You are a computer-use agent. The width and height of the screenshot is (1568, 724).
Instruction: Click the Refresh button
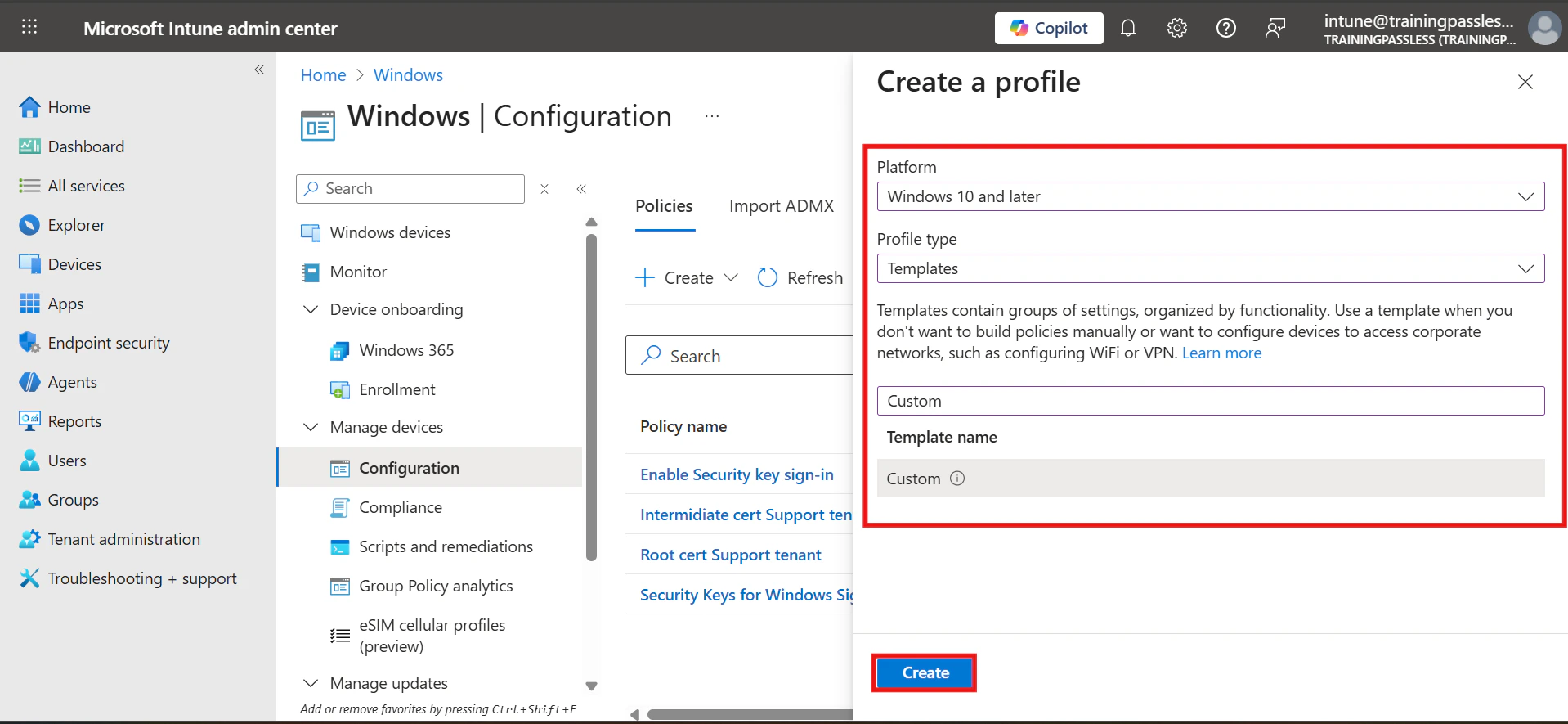[800, 278]
